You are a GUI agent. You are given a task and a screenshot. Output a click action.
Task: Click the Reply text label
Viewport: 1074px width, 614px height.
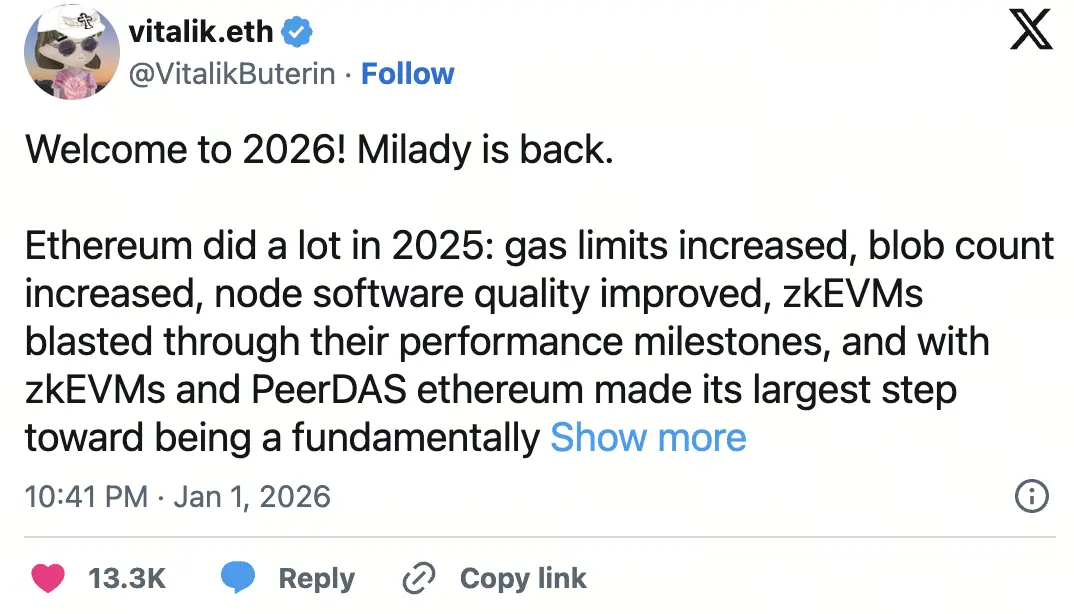point(316,578)
